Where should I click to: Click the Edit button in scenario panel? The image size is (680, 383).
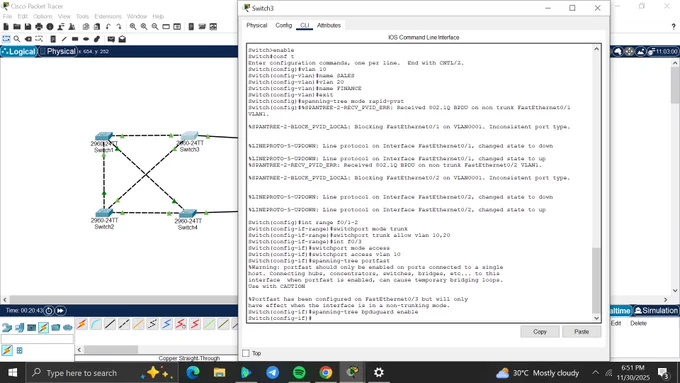pyautogui.click(x=616, y=323)
